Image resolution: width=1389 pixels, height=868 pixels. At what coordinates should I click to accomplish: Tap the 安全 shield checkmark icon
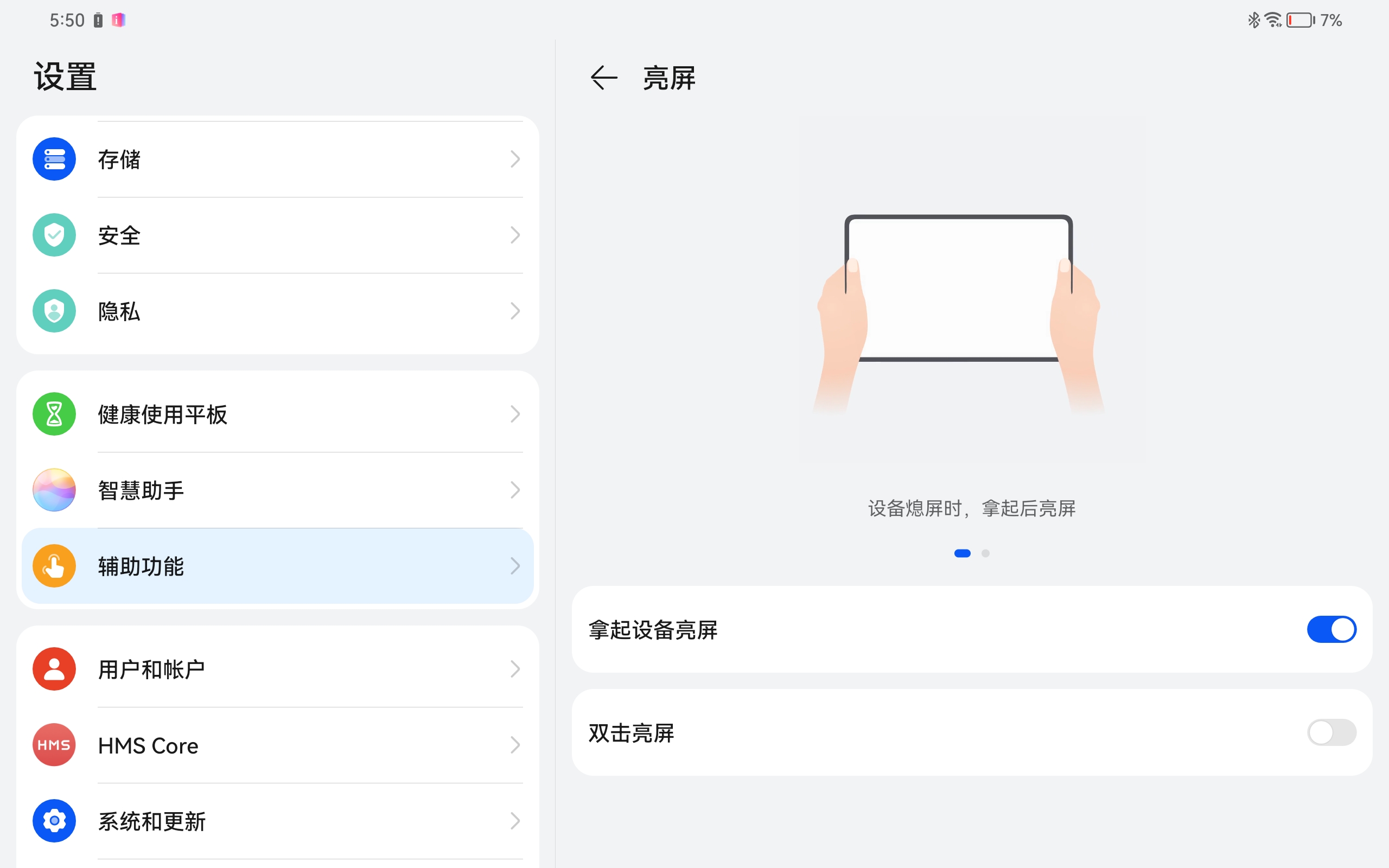[54, 235]
